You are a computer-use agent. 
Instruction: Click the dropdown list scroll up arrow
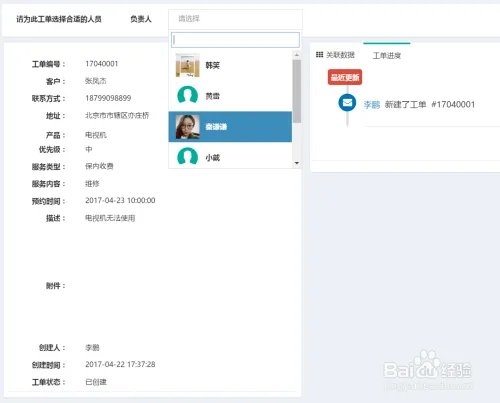(297, 55)
